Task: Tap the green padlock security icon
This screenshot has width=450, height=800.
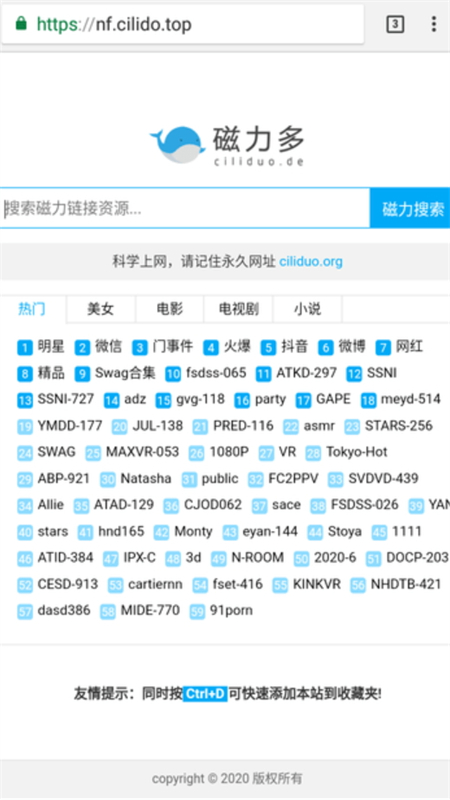Action: tap(21, 23)
